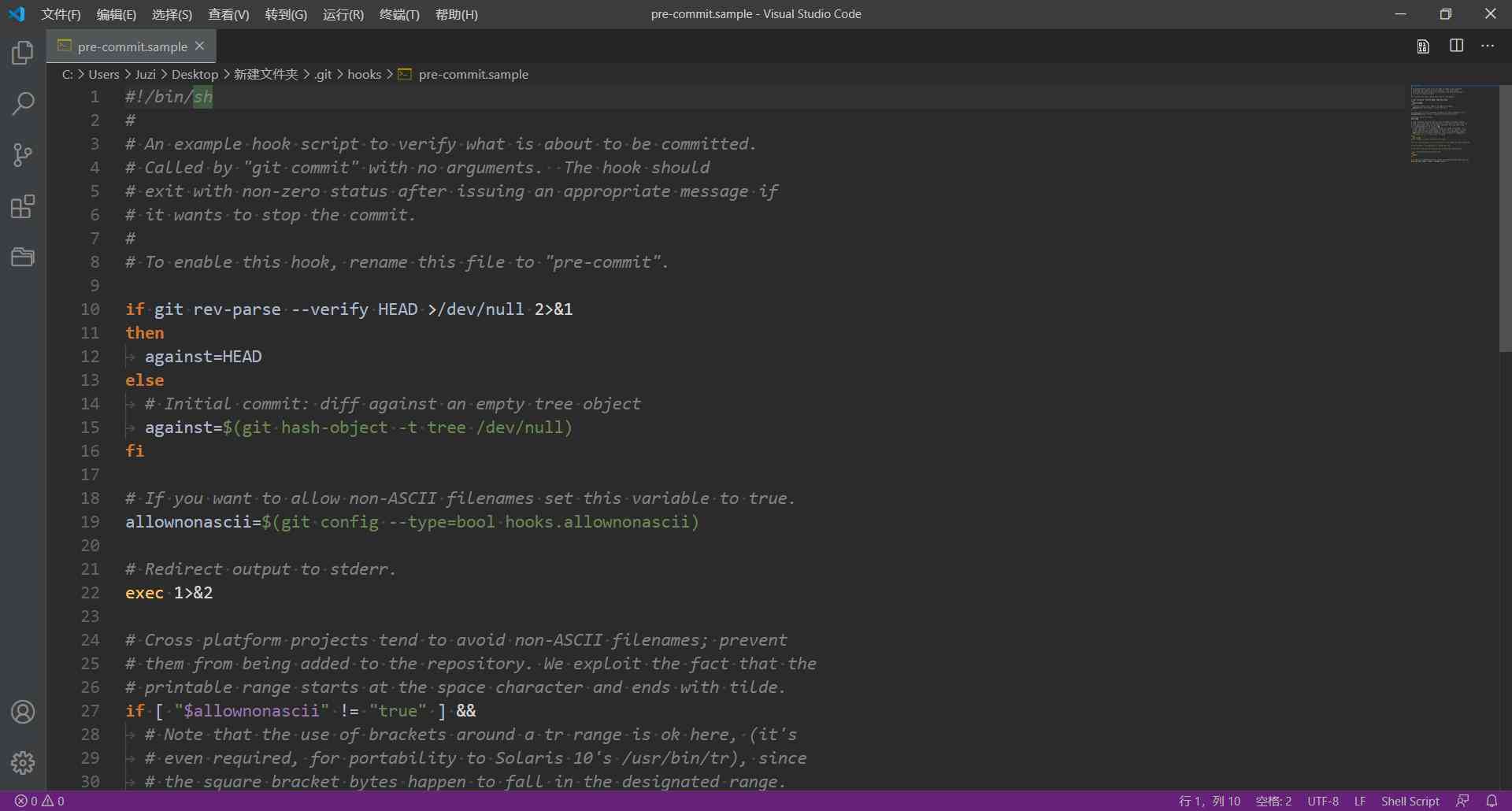The width and height of the screenshot is (1512, 811).
Task: Open the Manage gear menu
Action: (23, 762)
